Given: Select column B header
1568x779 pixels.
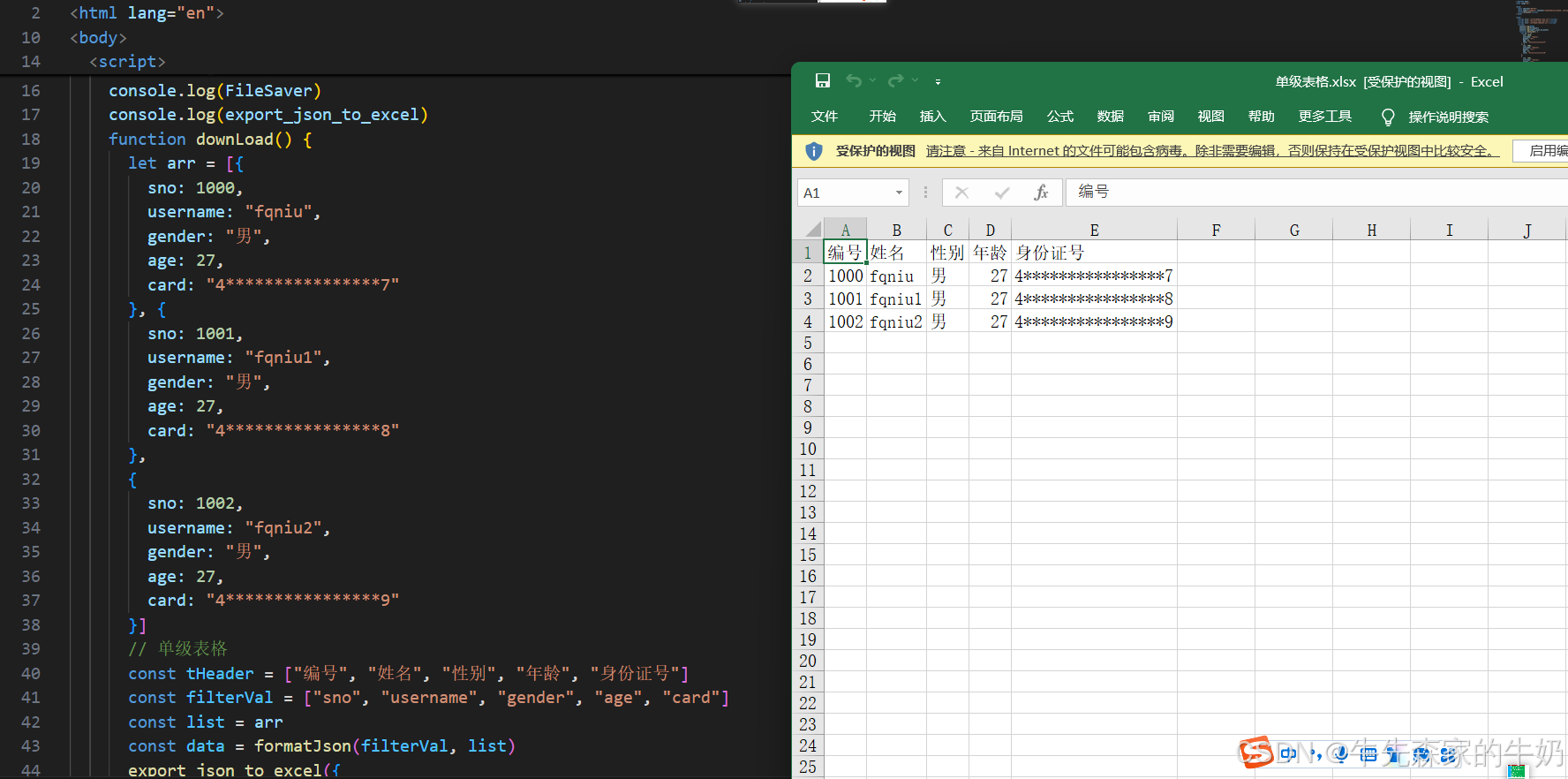Looking at the screenshot, I should coord(896,230).
